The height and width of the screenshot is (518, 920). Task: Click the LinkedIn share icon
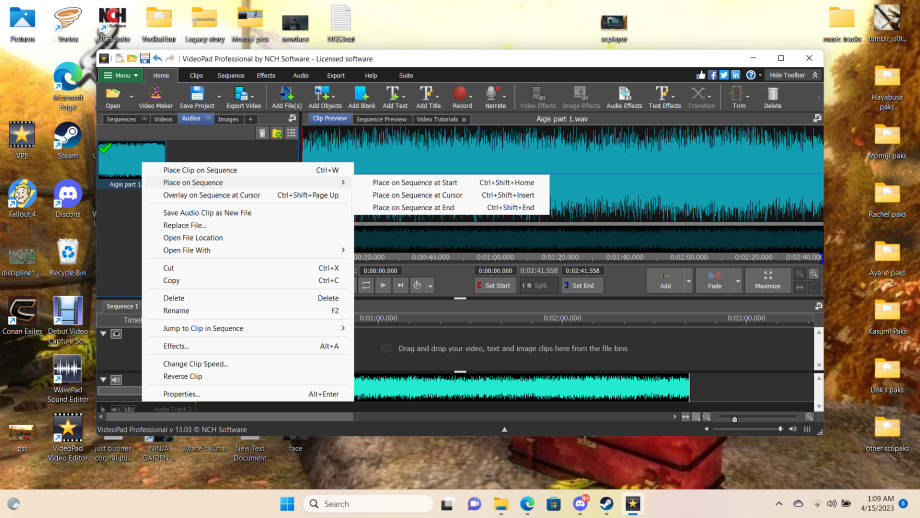coord(735,75)
